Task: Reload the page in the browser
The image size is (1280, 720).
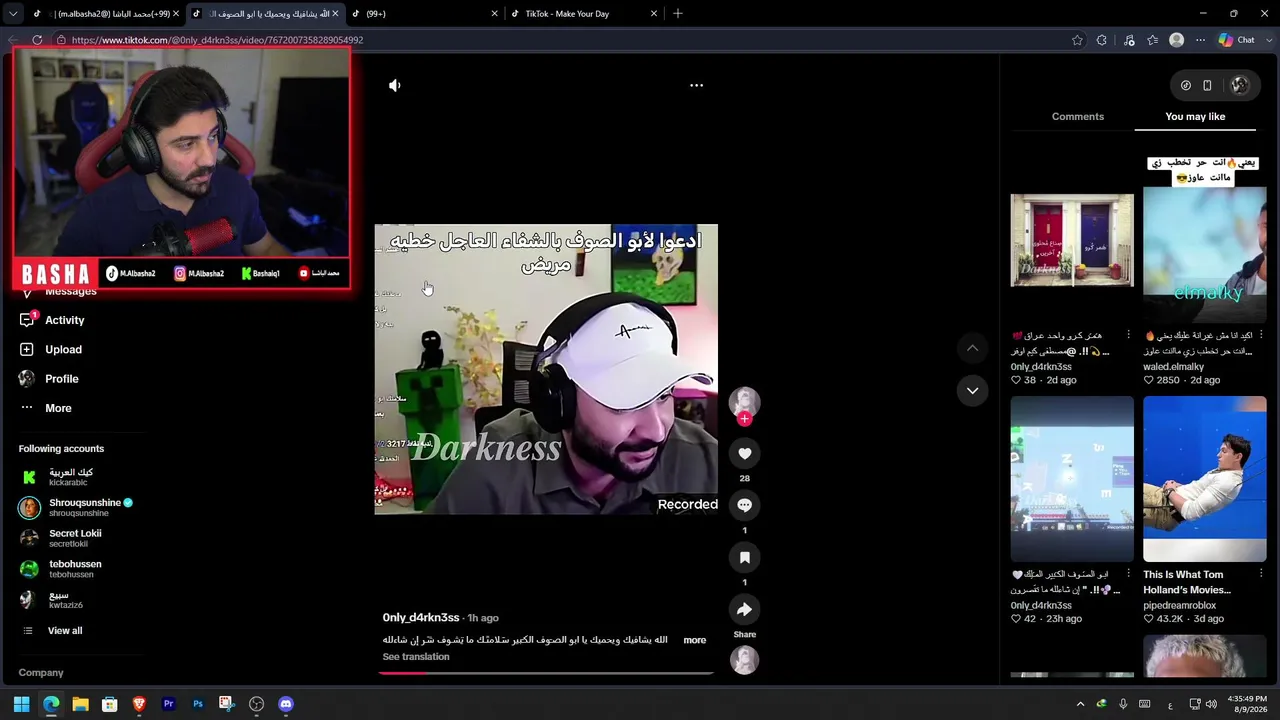Action: (37, 40)
